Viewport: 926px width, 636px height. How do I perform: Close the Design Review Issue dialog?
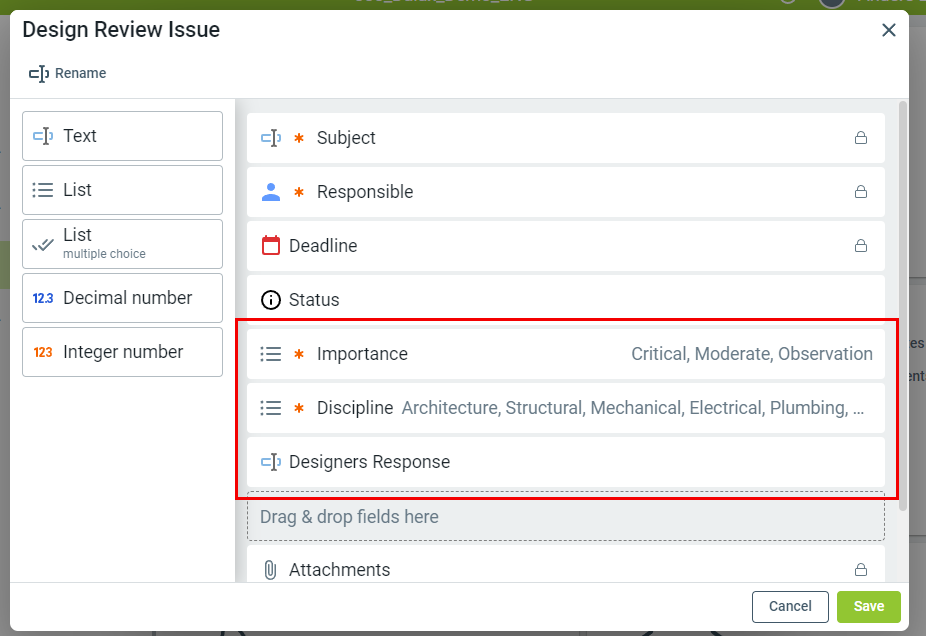[888, 30]
